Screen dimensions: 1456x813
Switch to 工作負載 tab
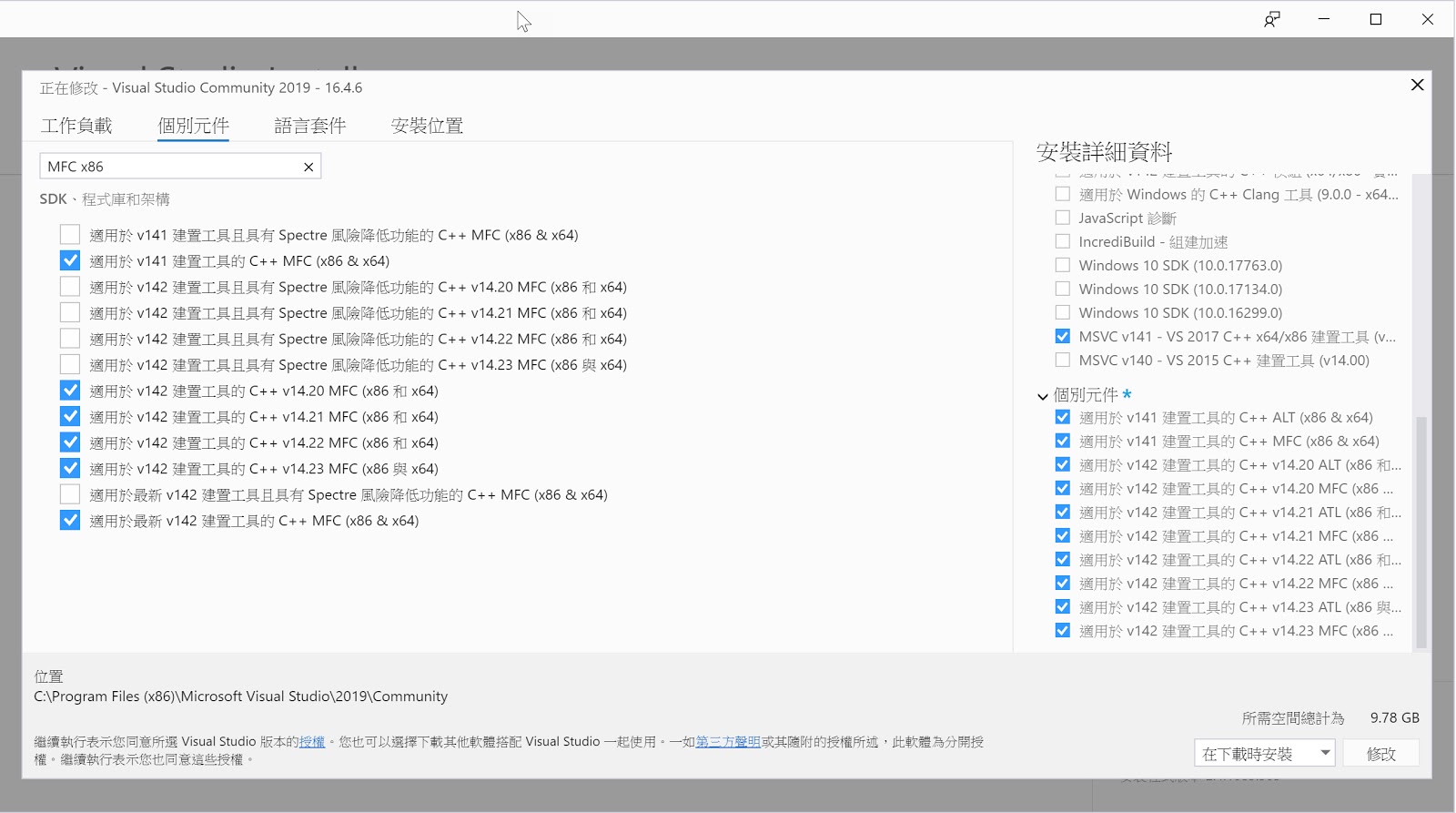[x=76, y=126]
